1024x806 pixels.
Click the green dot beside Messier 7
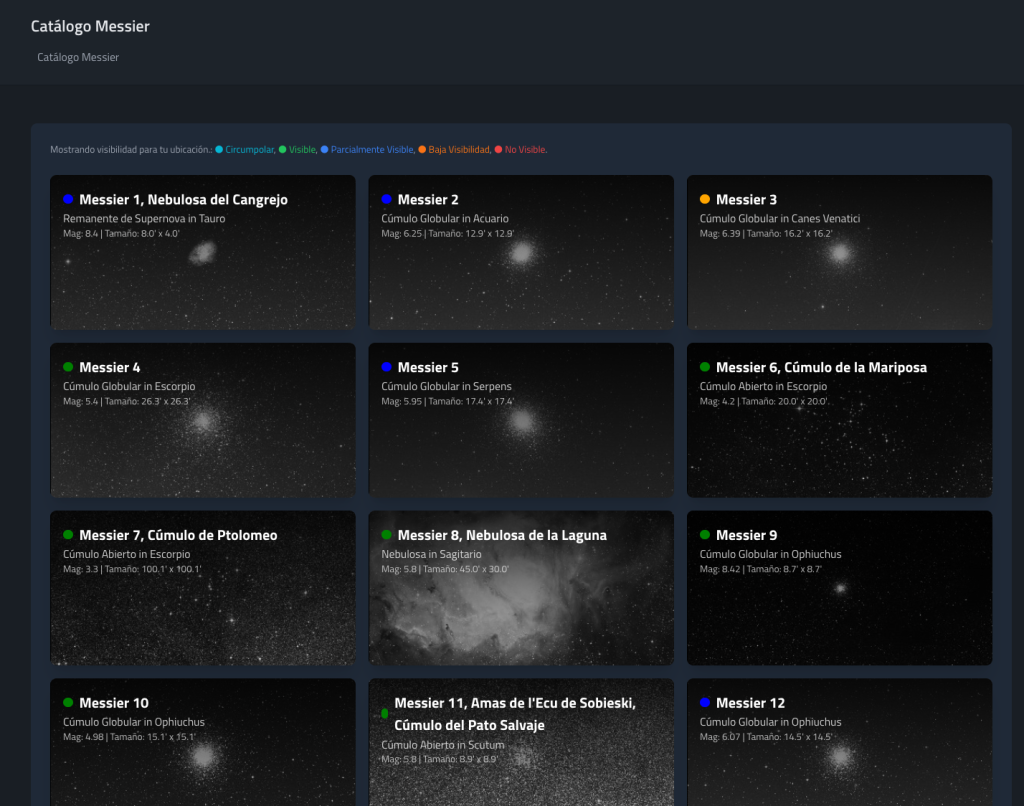pos(68,535)
